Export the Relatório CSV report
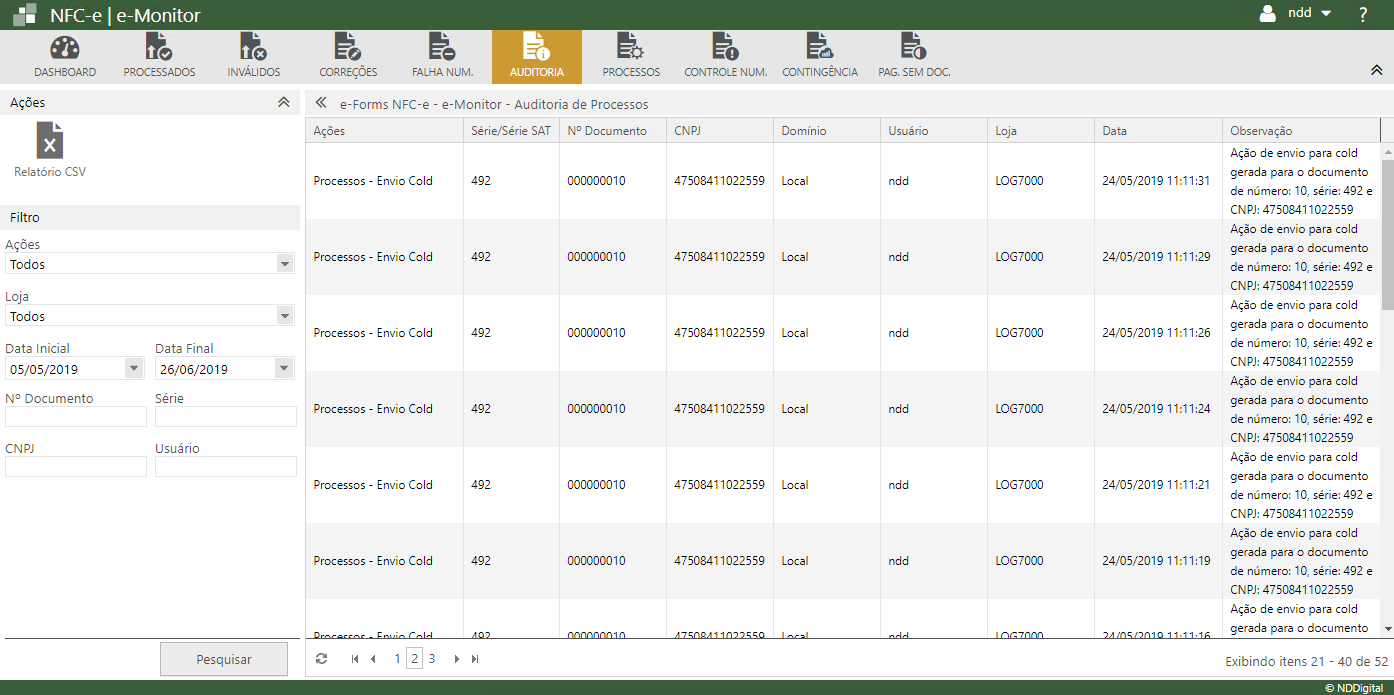Image resolution: width=1394 pixels, height=695 pixels. pos(50,141)
